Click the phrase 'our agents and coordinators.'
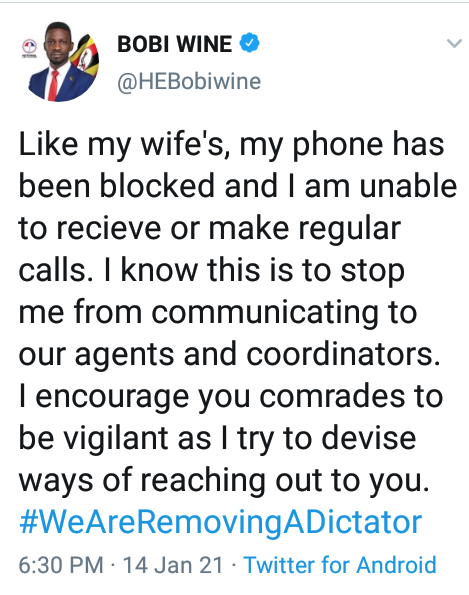469x595 pixels. coord(230,356)
